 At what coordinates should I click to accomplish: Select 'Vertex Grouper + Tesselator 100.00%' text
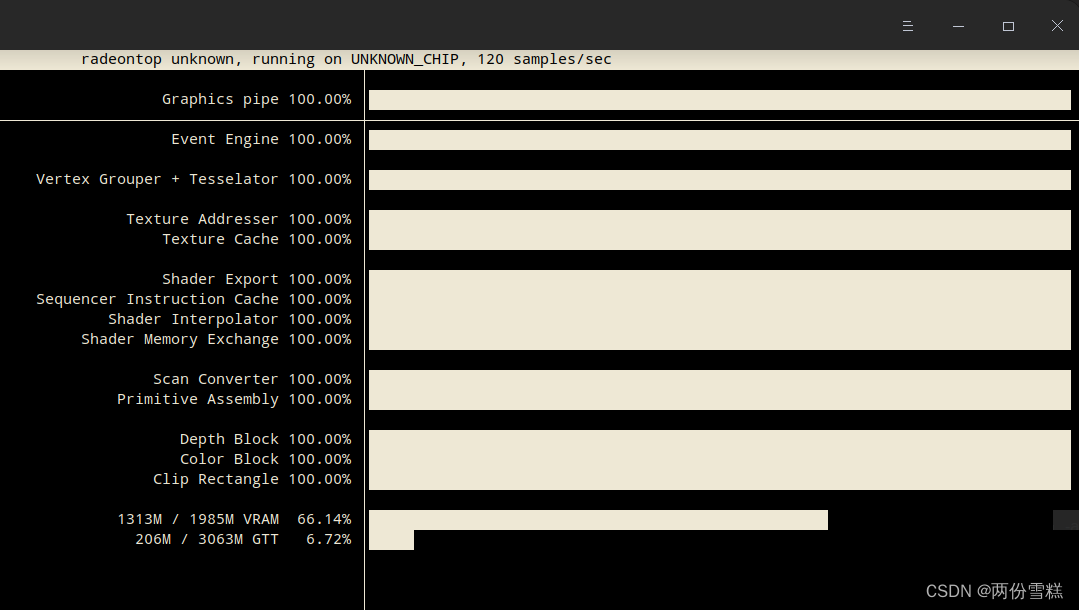193,179
